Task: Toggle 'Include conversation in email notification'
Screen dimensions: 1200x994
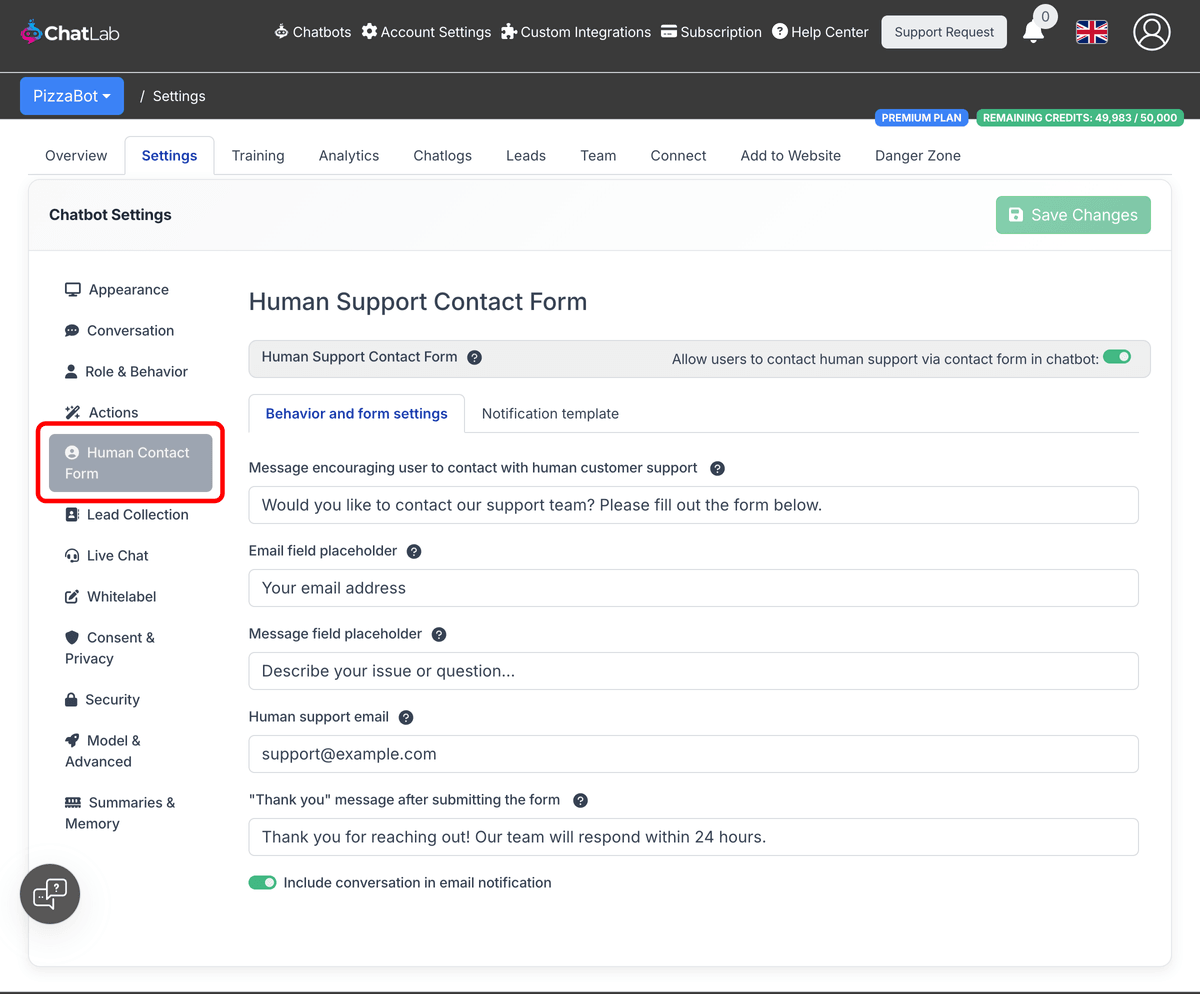Action: tap(262, 882)
